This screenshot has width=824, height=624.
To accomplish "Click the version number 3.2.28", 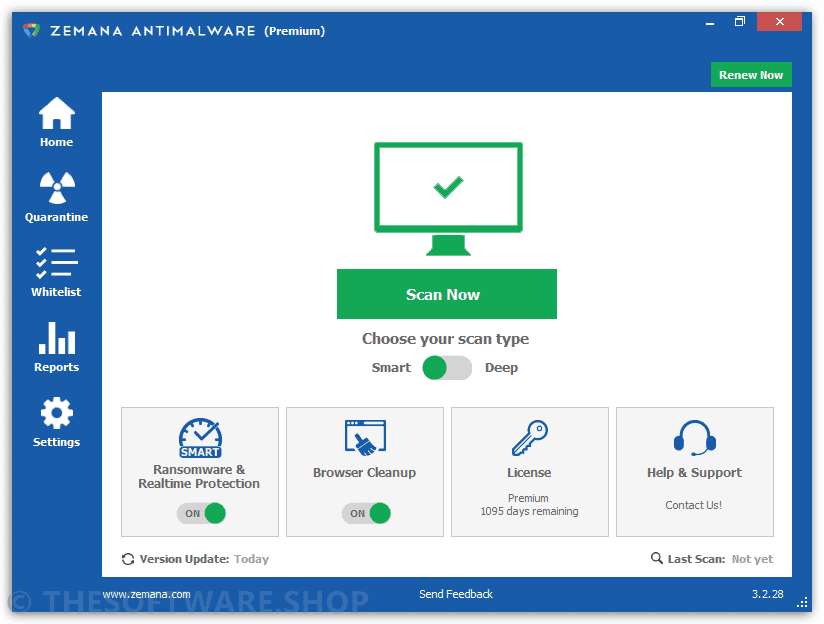I will tap(767, 594).
